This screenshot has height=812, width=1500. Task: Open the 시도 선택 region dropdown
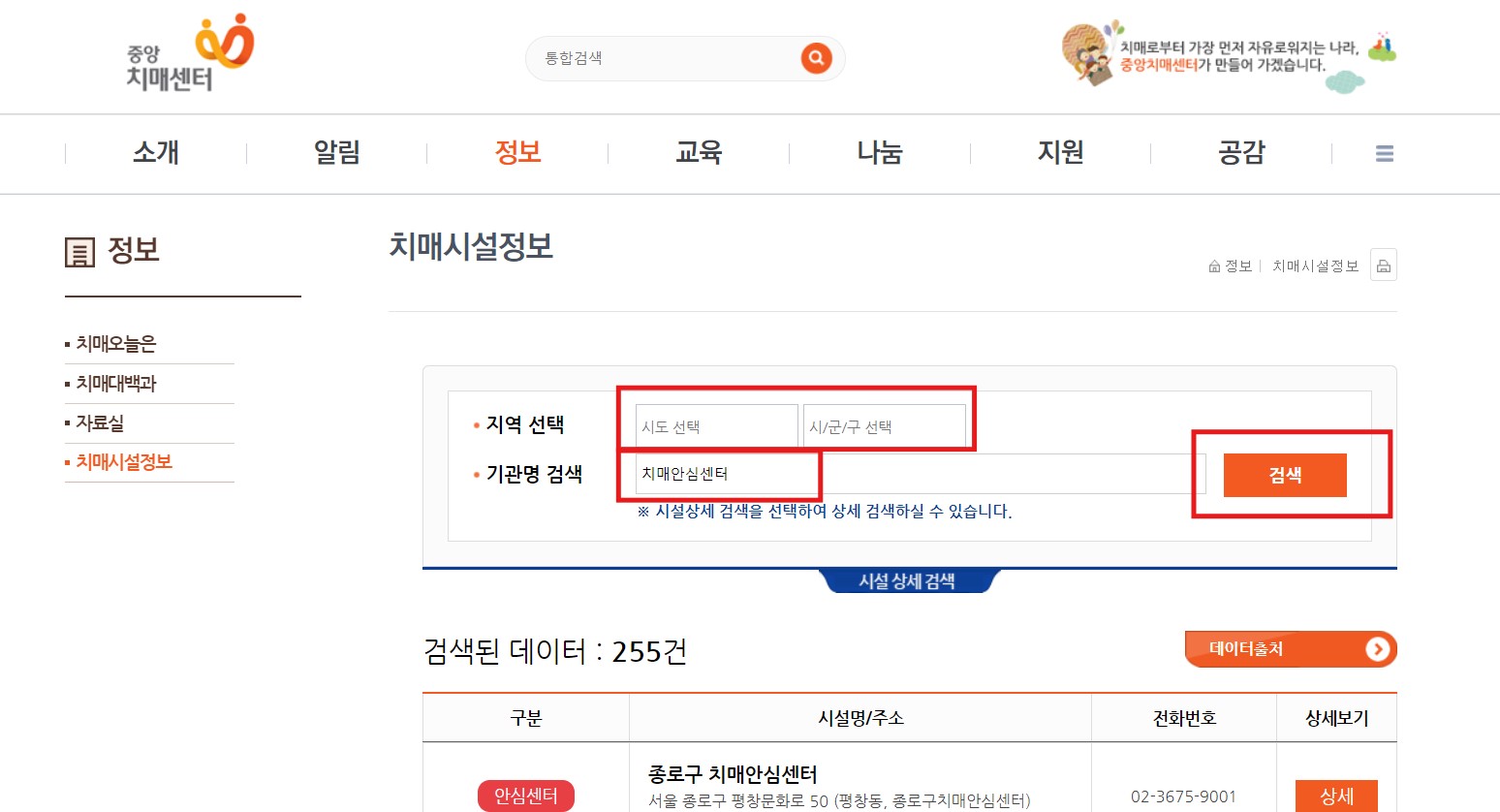click(714, 424)
